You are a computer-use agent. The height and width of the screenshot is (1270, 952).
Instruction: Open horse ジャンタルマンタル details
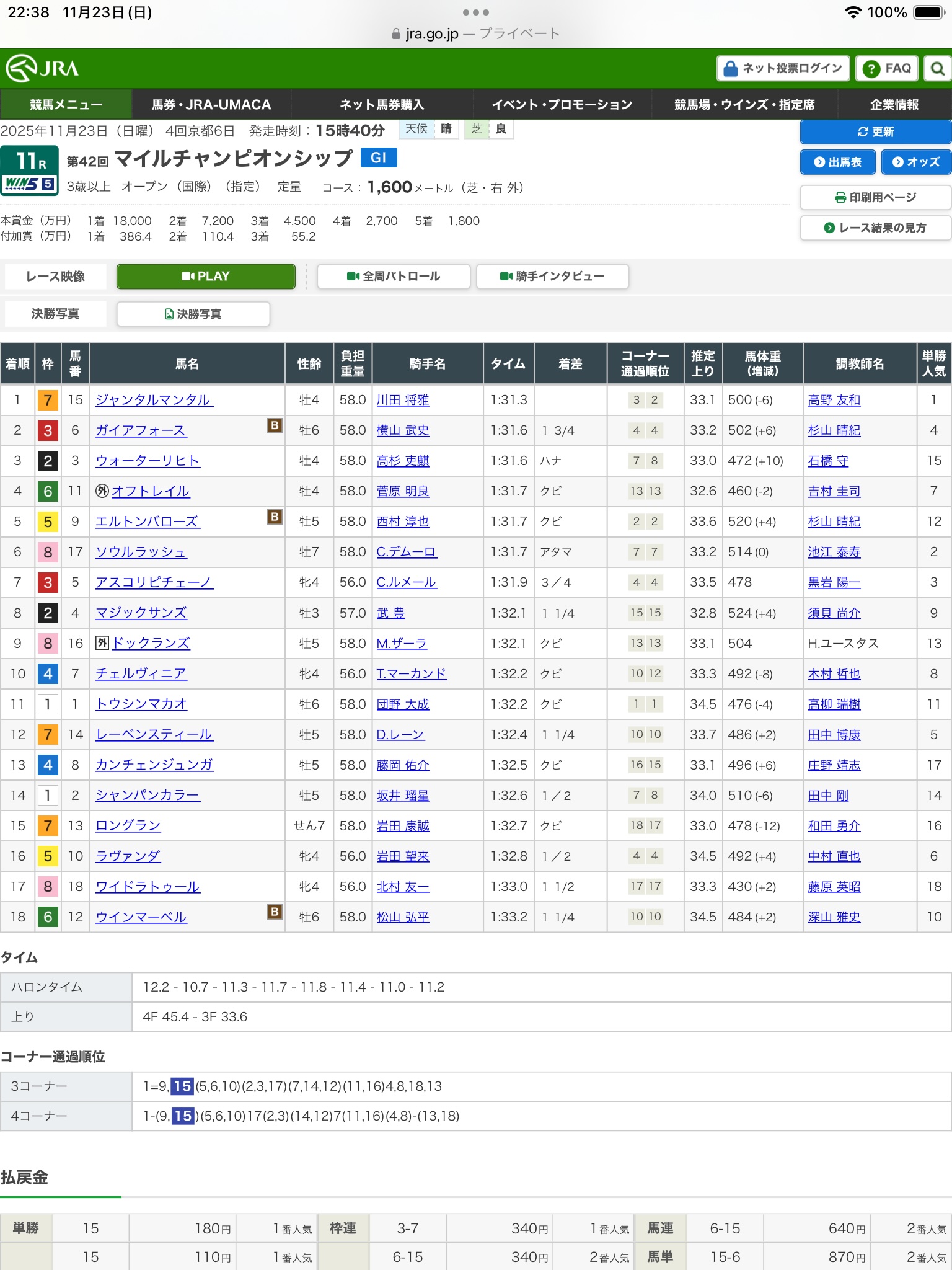tap(154, 400)
